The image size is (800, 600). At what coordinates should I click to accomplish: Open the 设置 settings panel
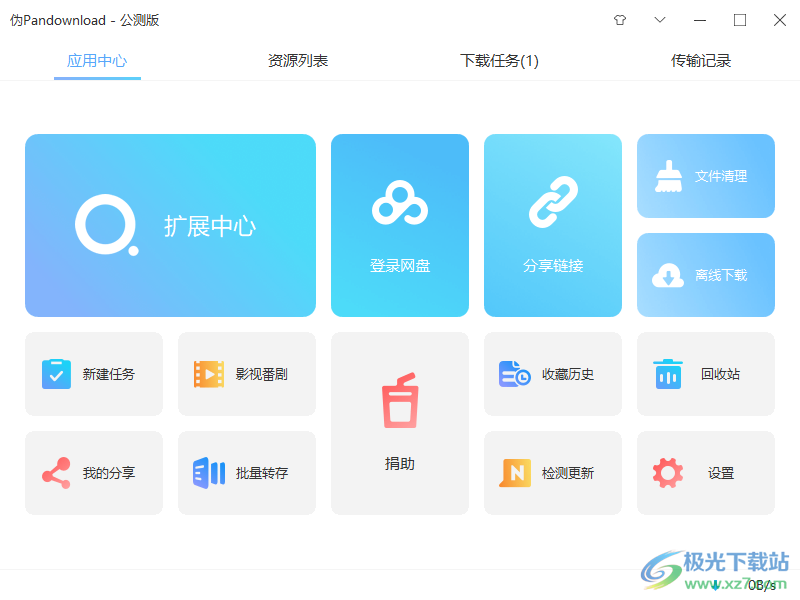[705, 472]
